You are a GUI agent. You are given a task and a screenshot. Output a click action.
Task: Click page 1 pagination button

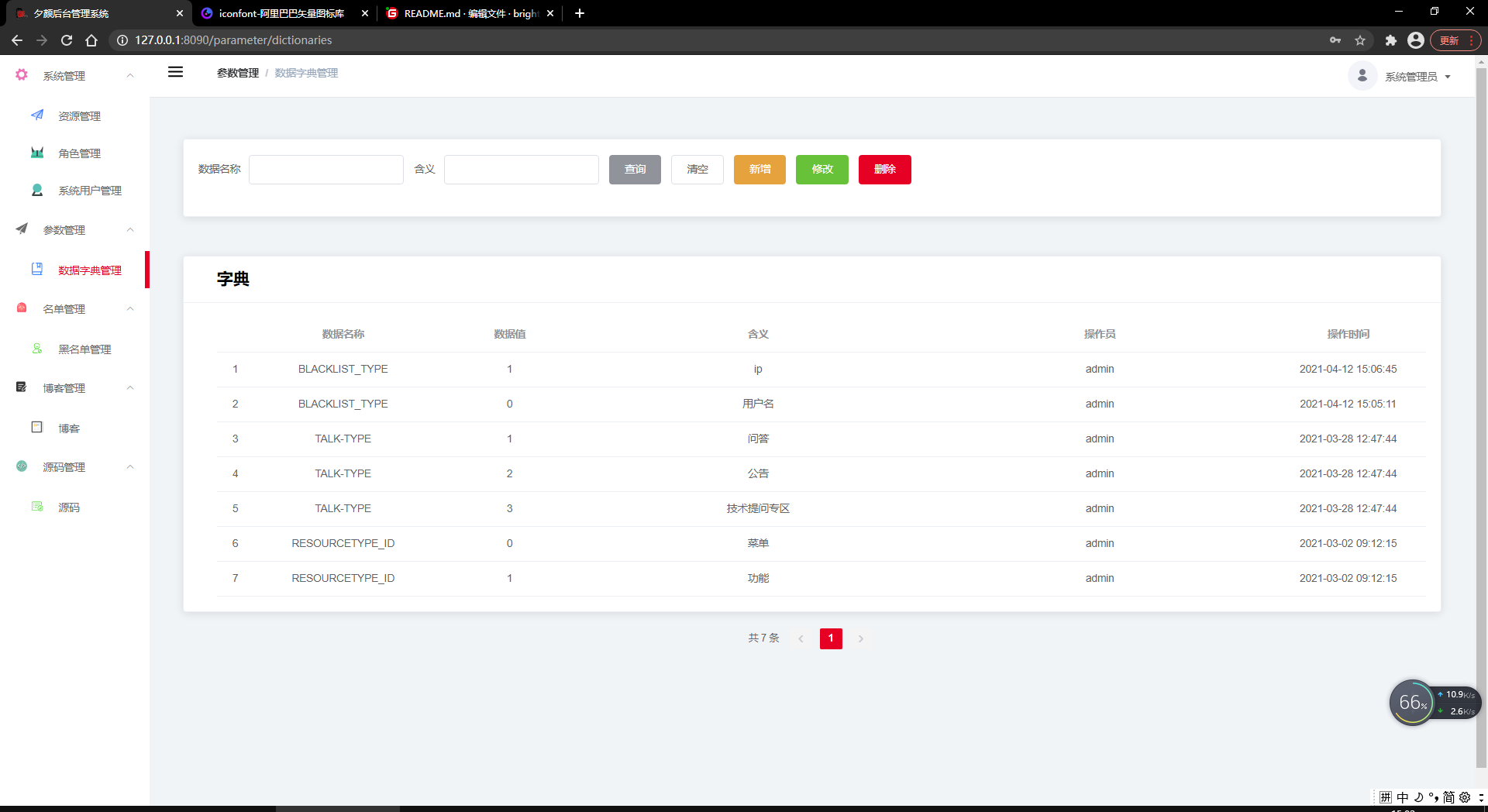tap(831, 638)
